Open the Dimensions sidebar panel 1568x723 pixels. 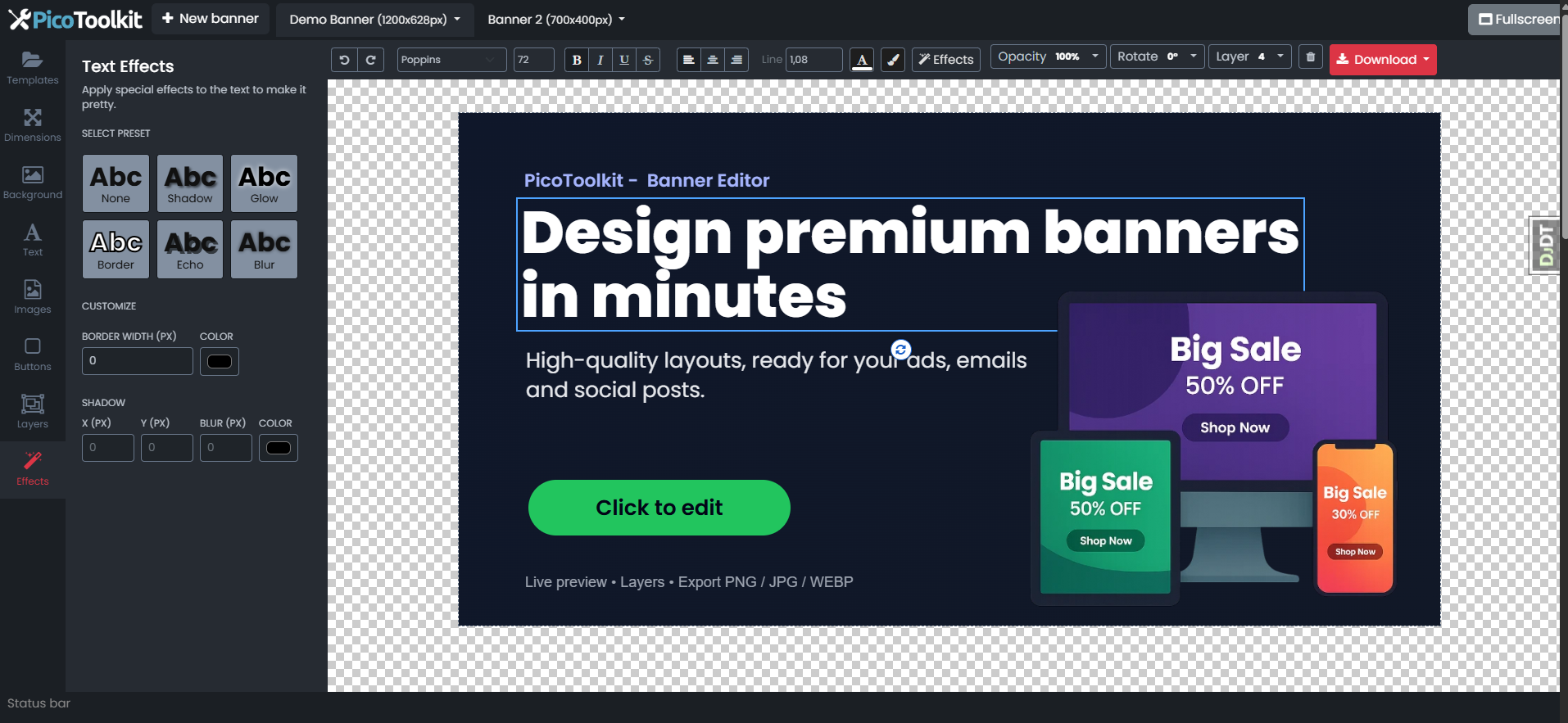(33, 125)
